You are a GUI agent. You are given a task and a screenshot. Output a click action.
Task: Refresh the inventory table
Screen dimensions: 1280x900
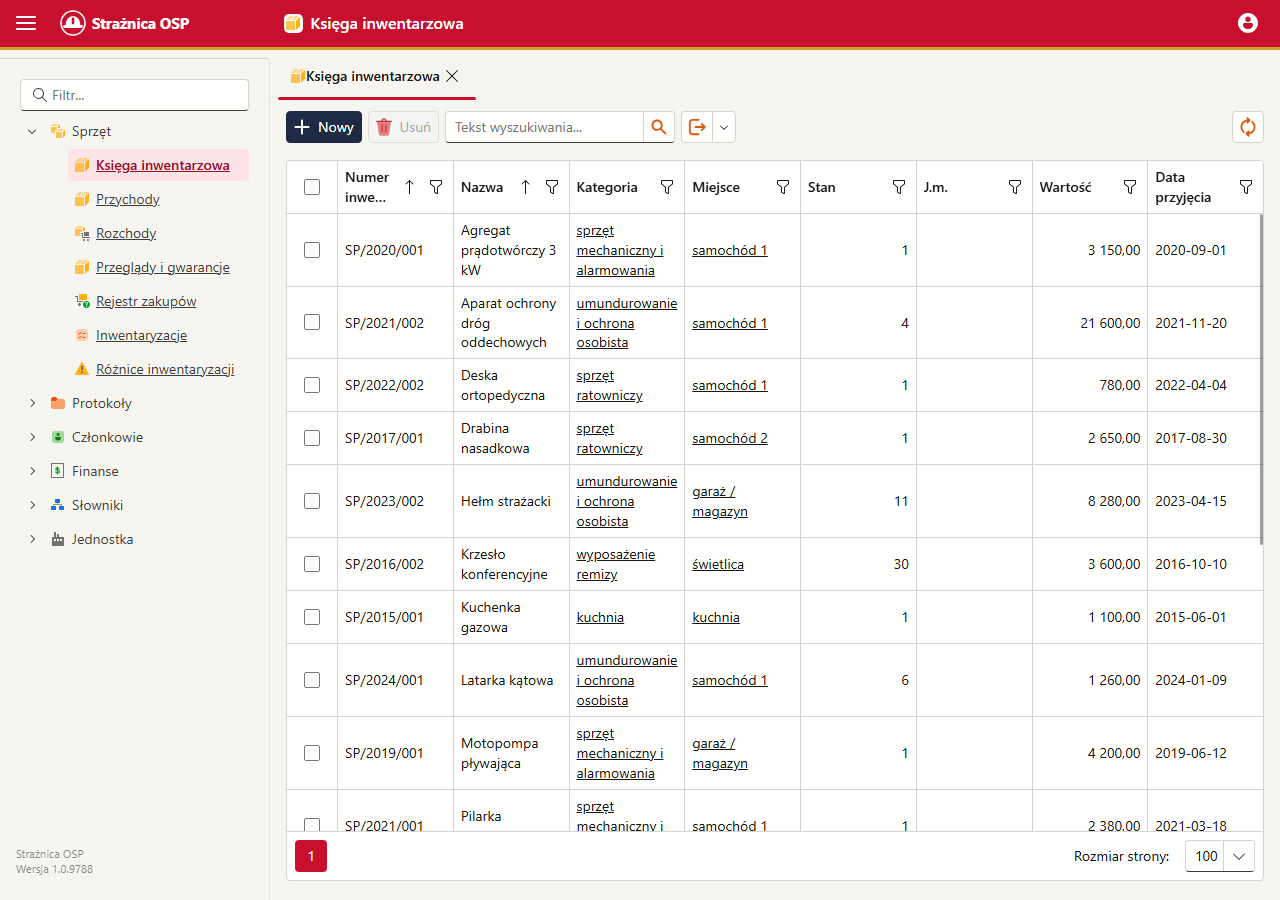1247,127
